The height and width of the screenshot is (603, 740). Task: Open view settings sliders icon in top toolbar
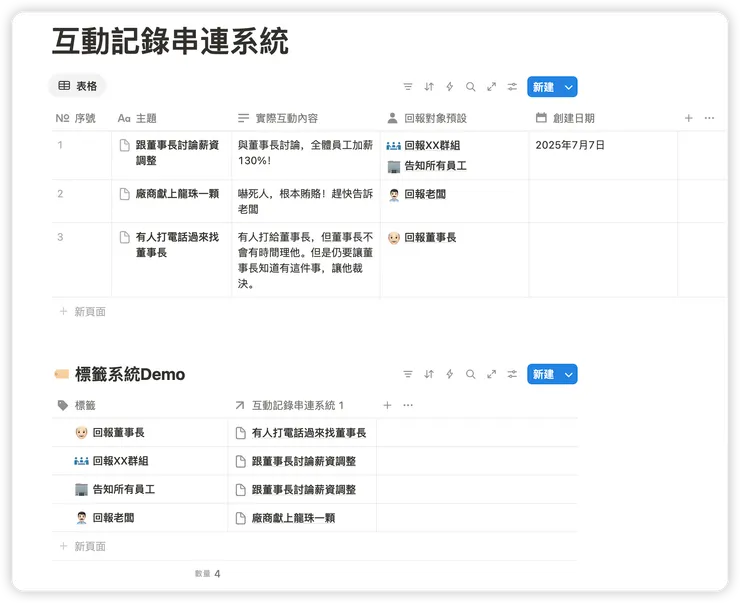coord(512,87)
